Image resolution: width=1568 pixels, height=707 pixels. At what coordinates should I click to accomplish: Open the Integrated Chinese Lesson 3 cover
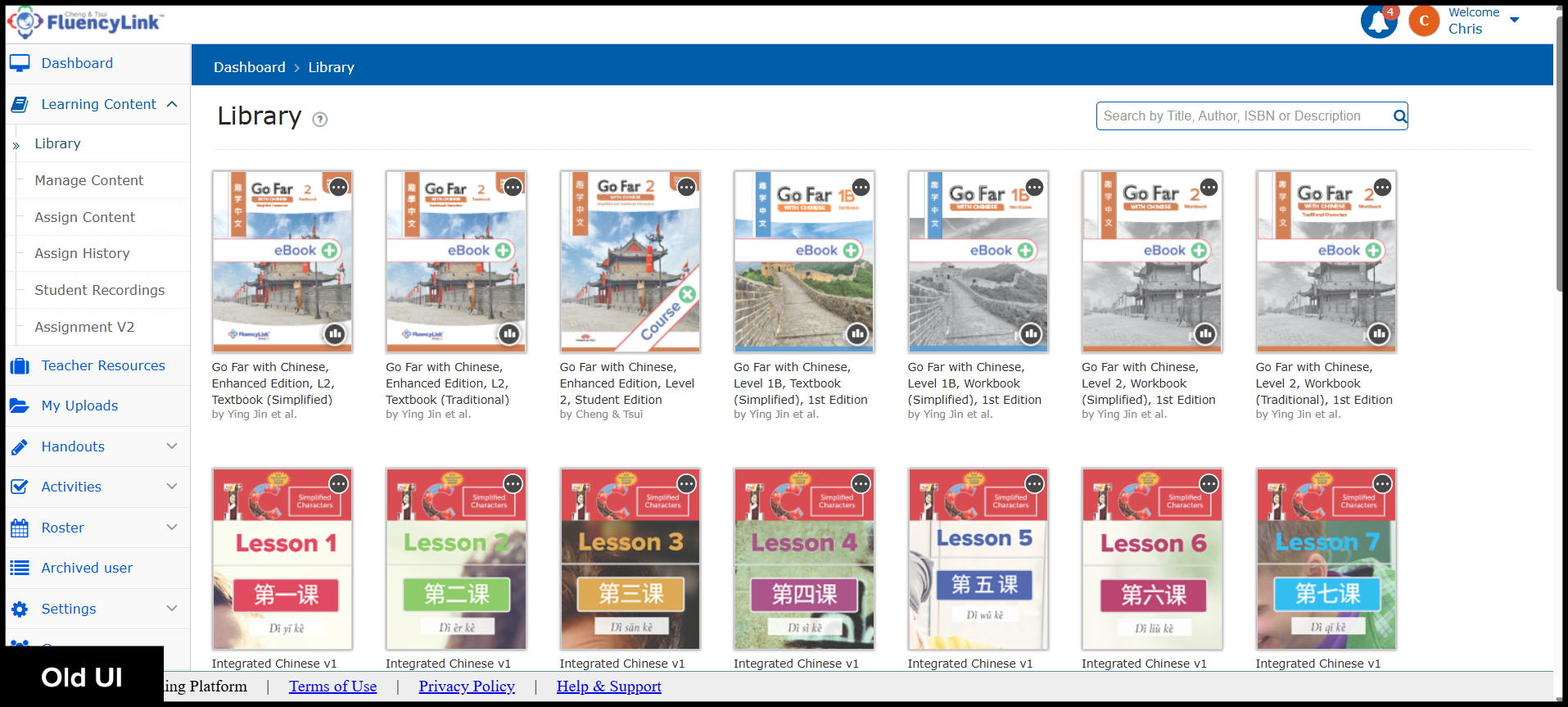[630, 559]
